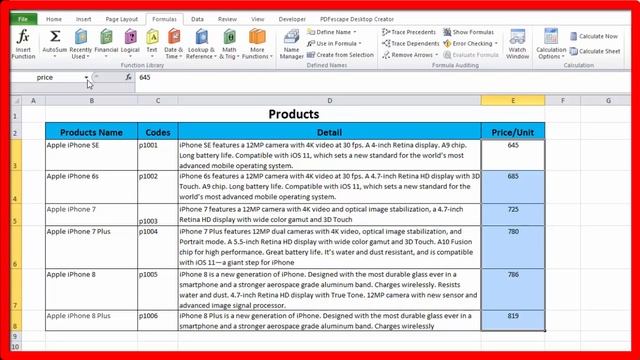640x360 pixels.
Task: Open Logical functions book icon
Action: [131, 37]
